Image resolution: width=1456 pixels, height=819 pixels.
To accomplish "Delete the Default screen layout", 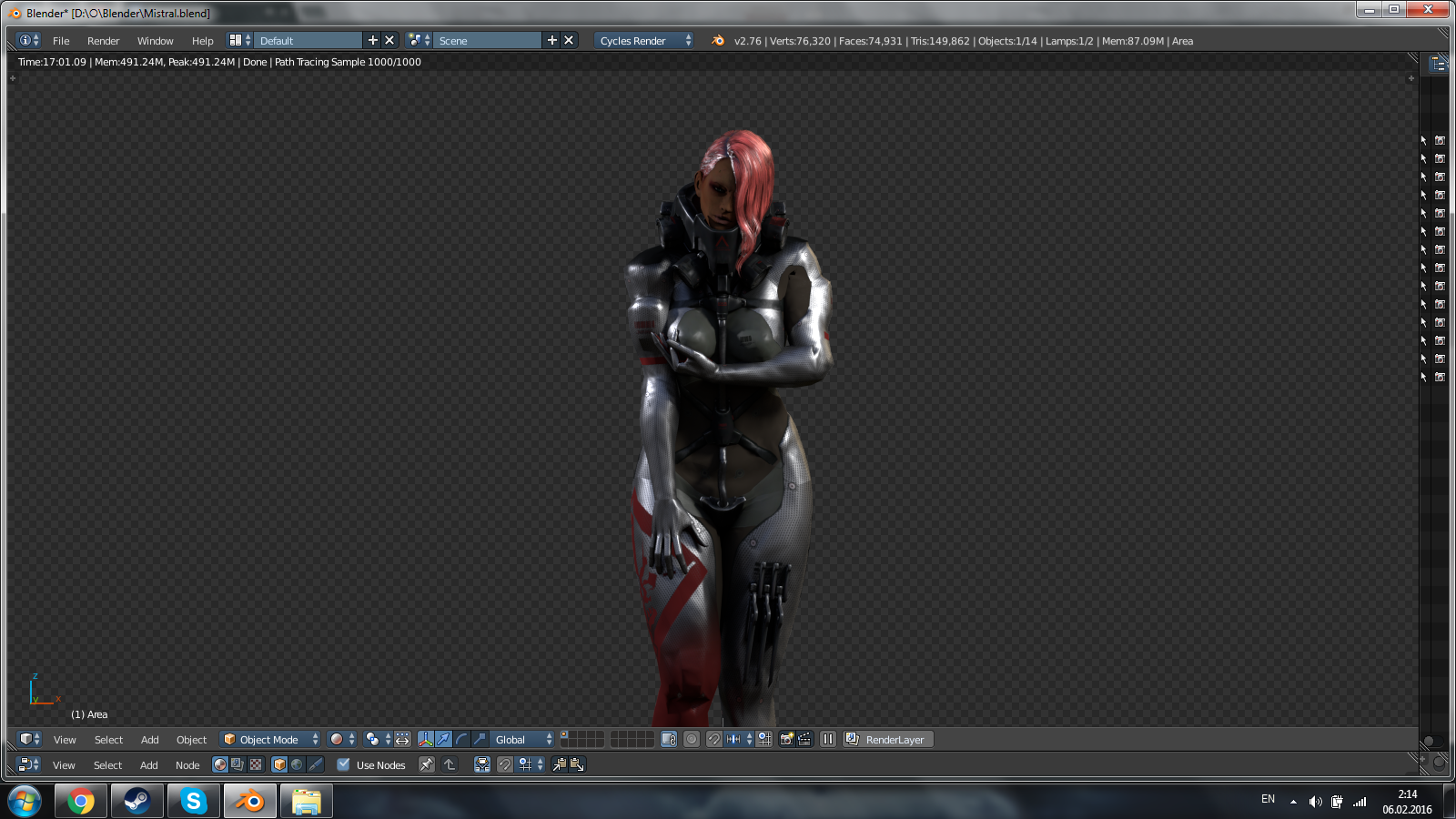I will pyautogui.click(x=389, y=40).
